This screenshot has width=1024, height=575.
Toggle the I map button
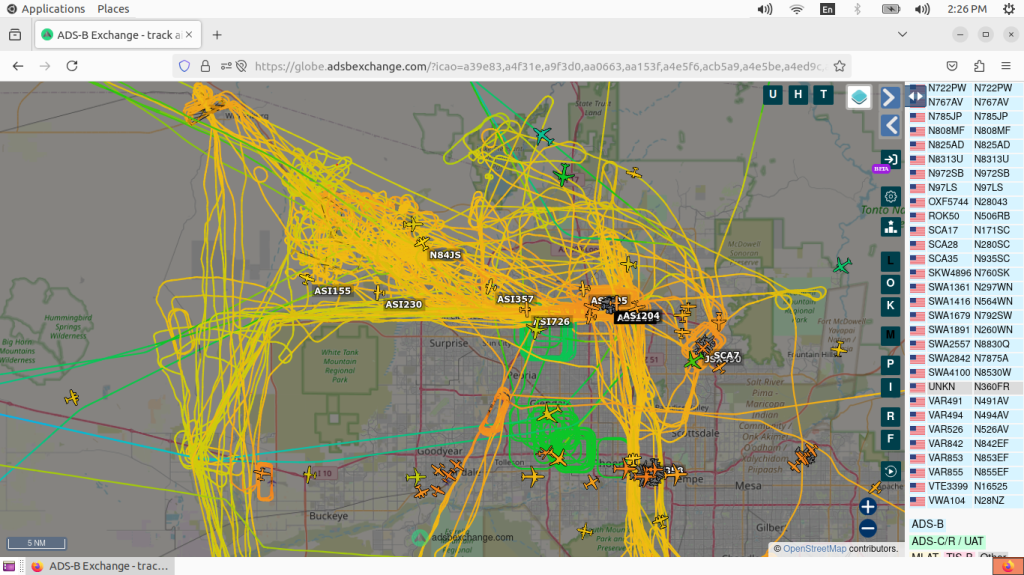point(890,387)
